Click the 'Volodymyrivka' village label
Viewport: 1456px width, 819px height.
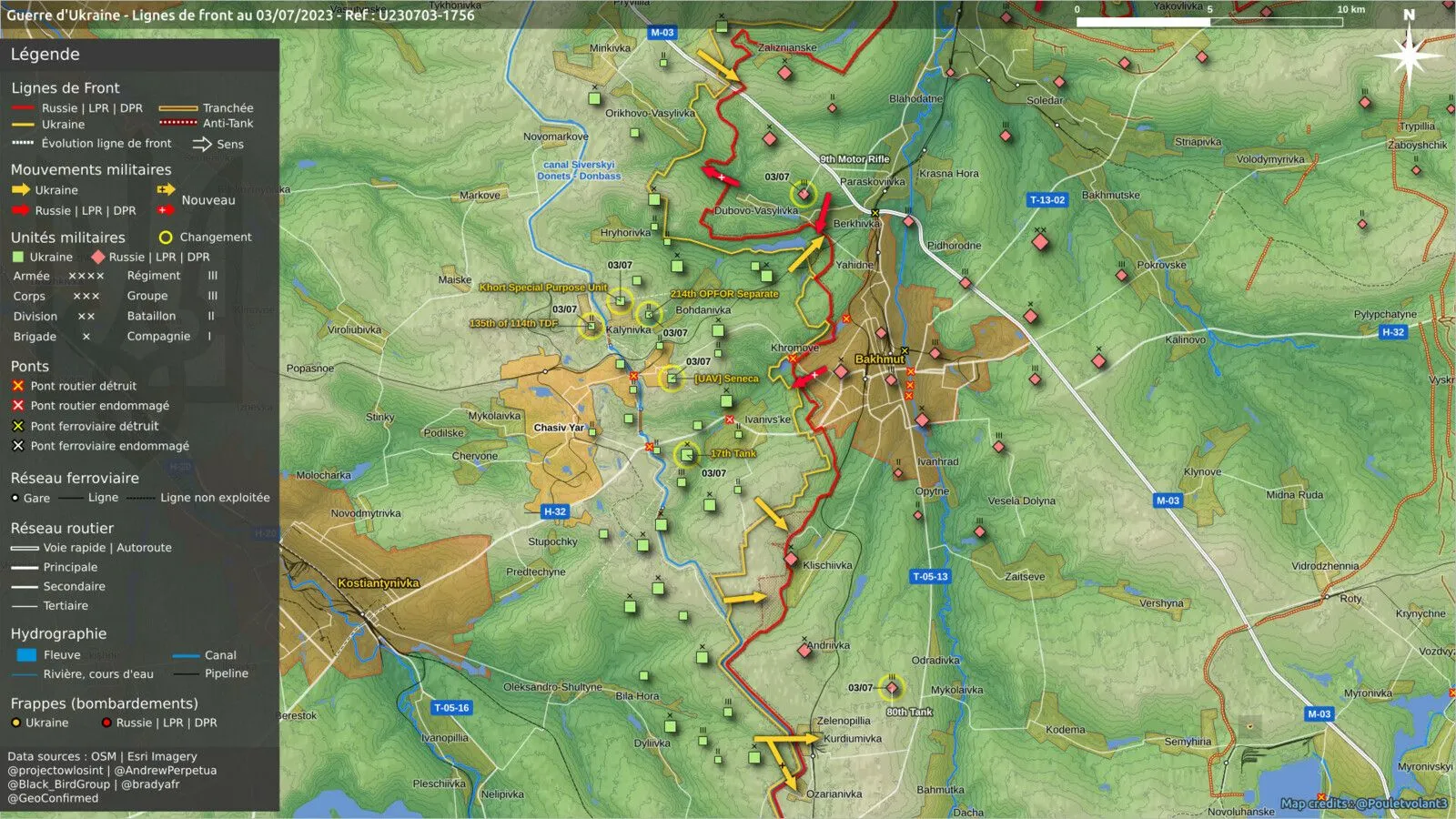tap(1269, 160)
